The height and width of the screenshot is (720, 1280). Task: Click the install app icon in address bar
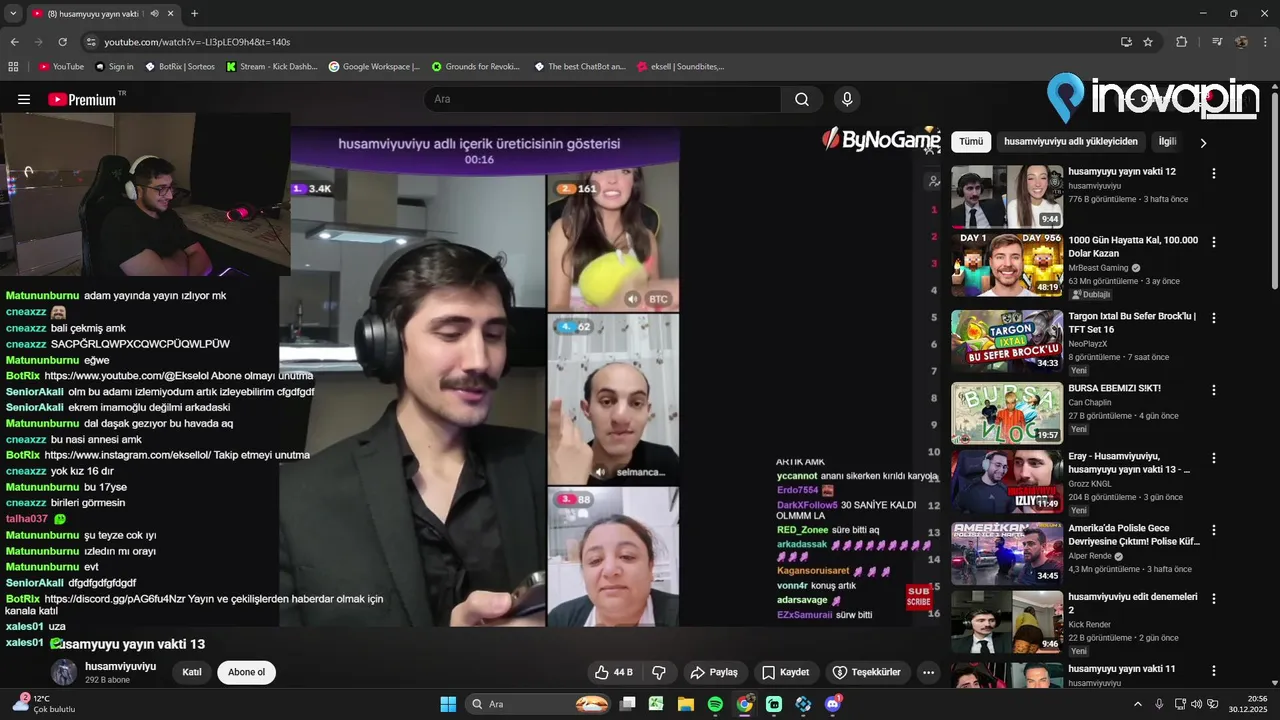click(x=1126, y=42)
